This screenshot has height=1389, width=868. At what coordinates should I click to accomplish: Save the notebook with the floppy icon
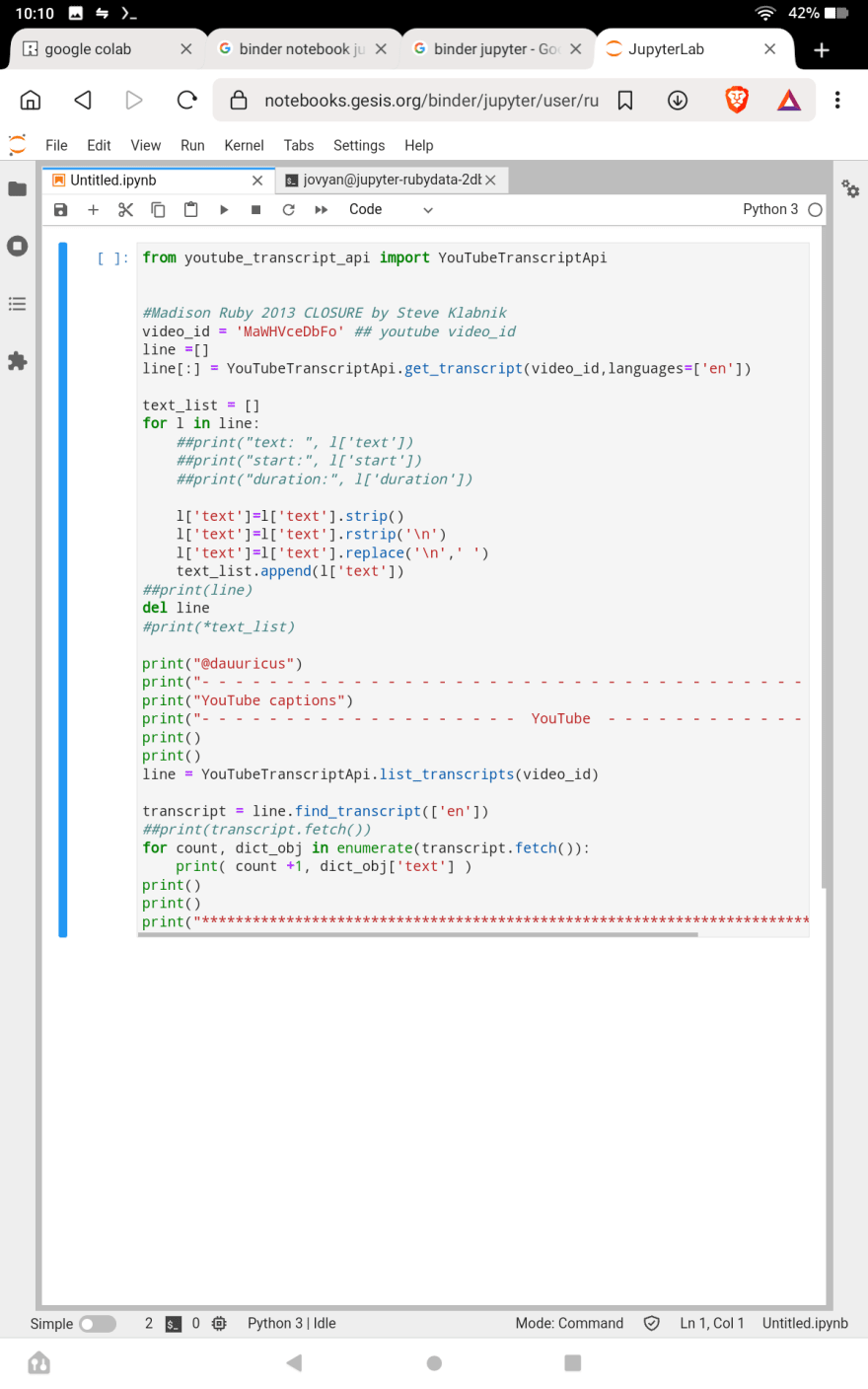[x=60, y=210]
